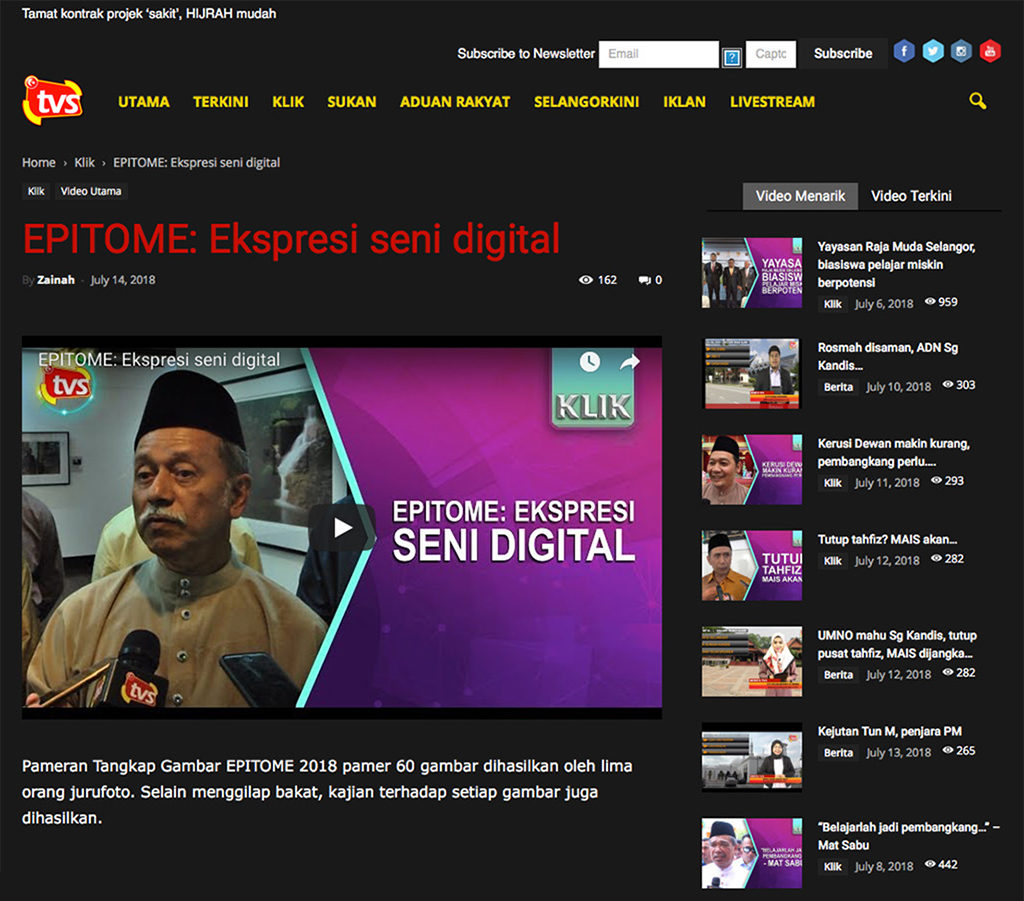Click the views eye icon showing 959
The height and width of the screenshot is (901, 1024).
coord(930,302)
